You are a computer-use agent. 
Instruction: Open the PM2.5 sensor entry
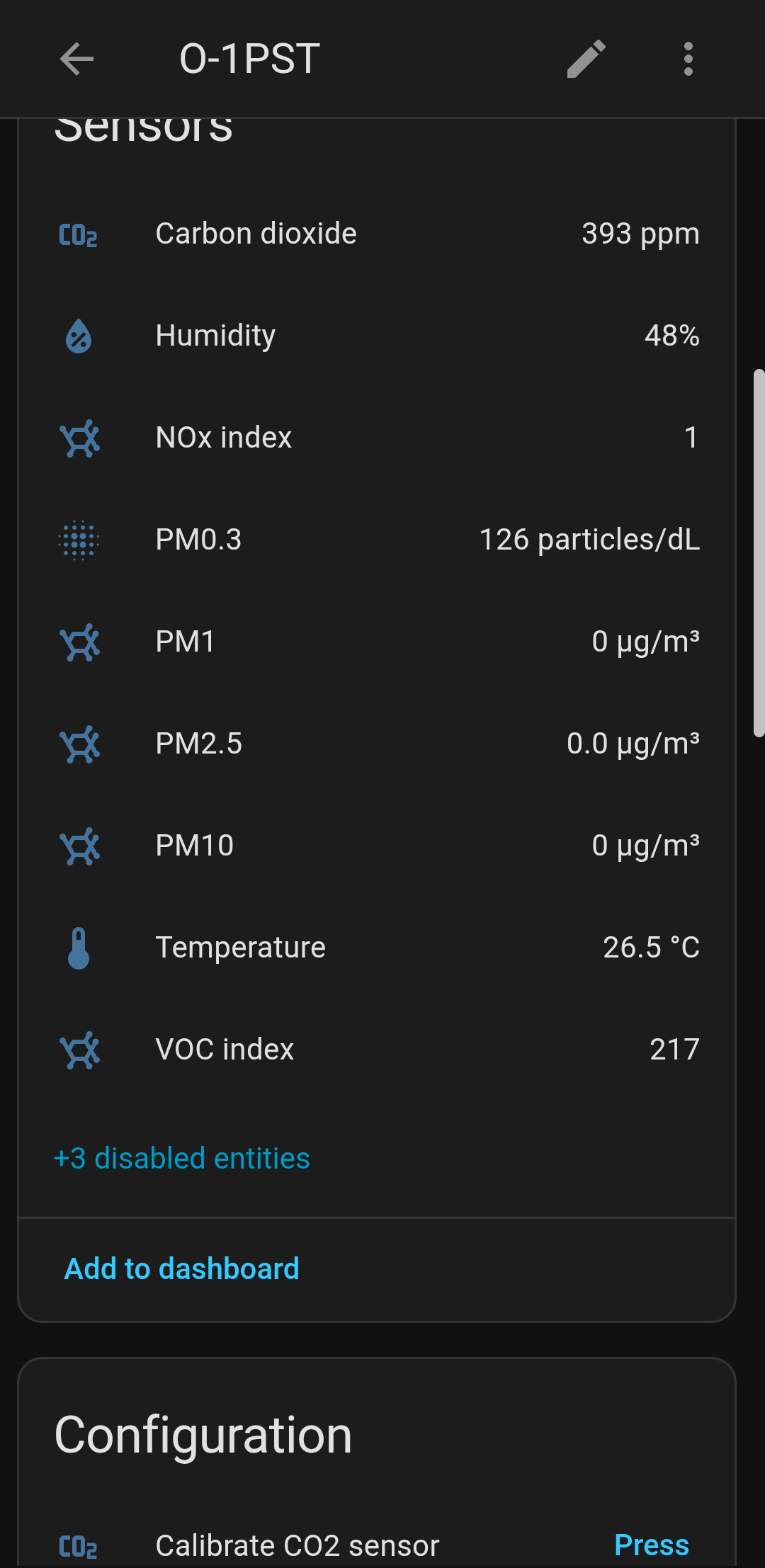click(377, 744)
